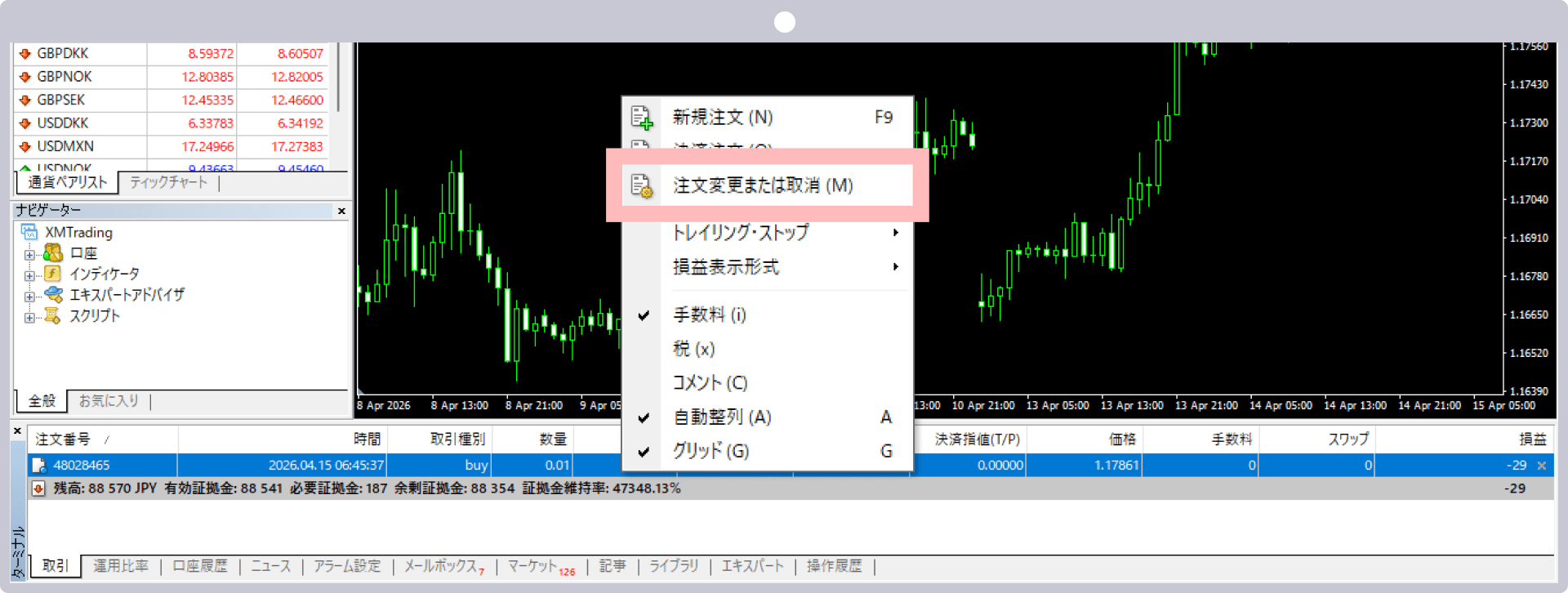Expand the 口座 tree node
Screen dimensions: 1568x593
(x=30, y=255)
